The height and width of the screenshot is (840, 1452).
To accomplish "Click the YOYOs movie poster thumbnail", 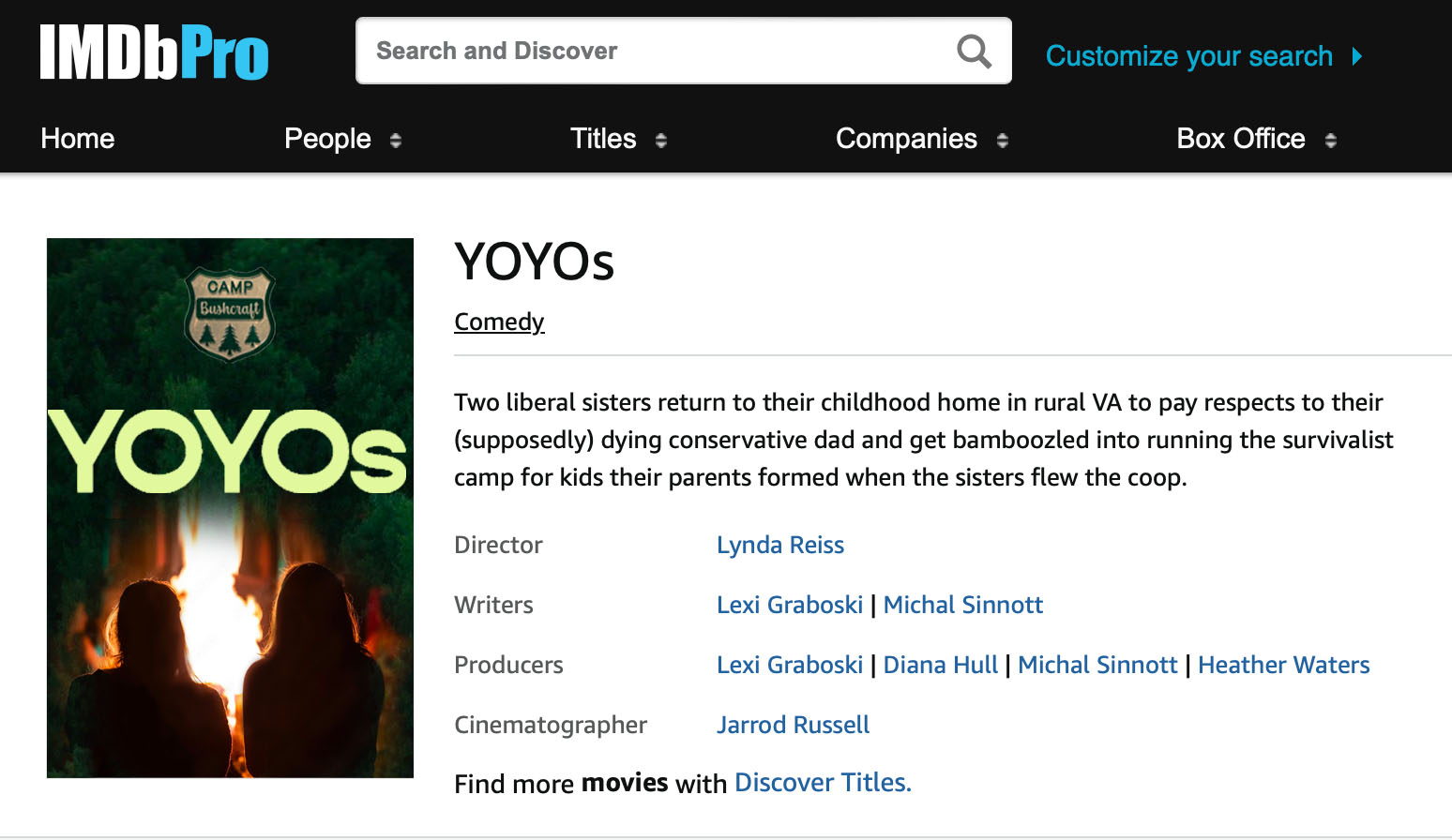I will click(230, 507).
